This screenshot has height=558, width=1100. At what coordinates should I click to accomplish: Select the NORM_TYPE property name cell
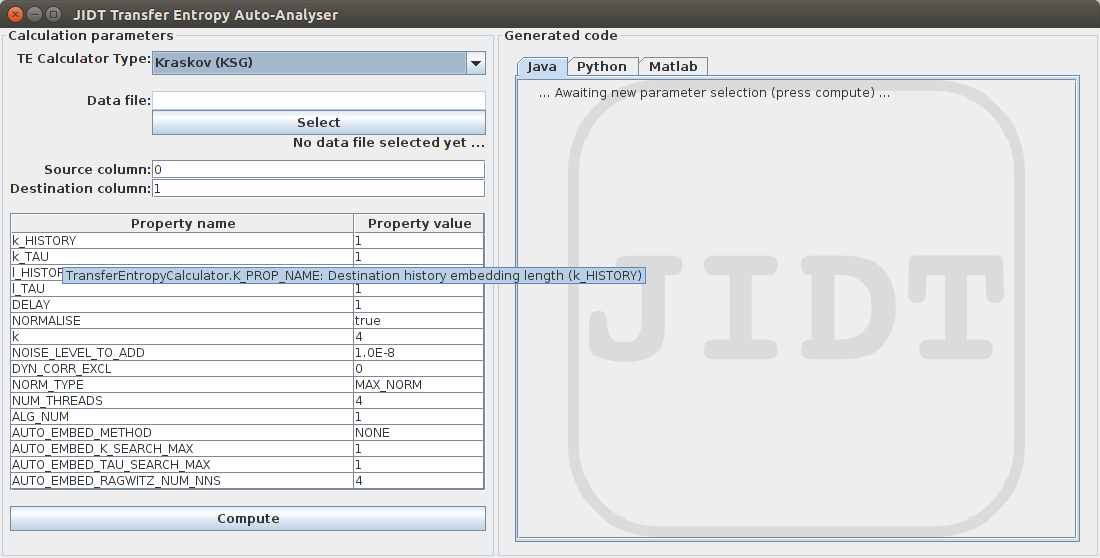pyautogui.click(x=182, y=385)
